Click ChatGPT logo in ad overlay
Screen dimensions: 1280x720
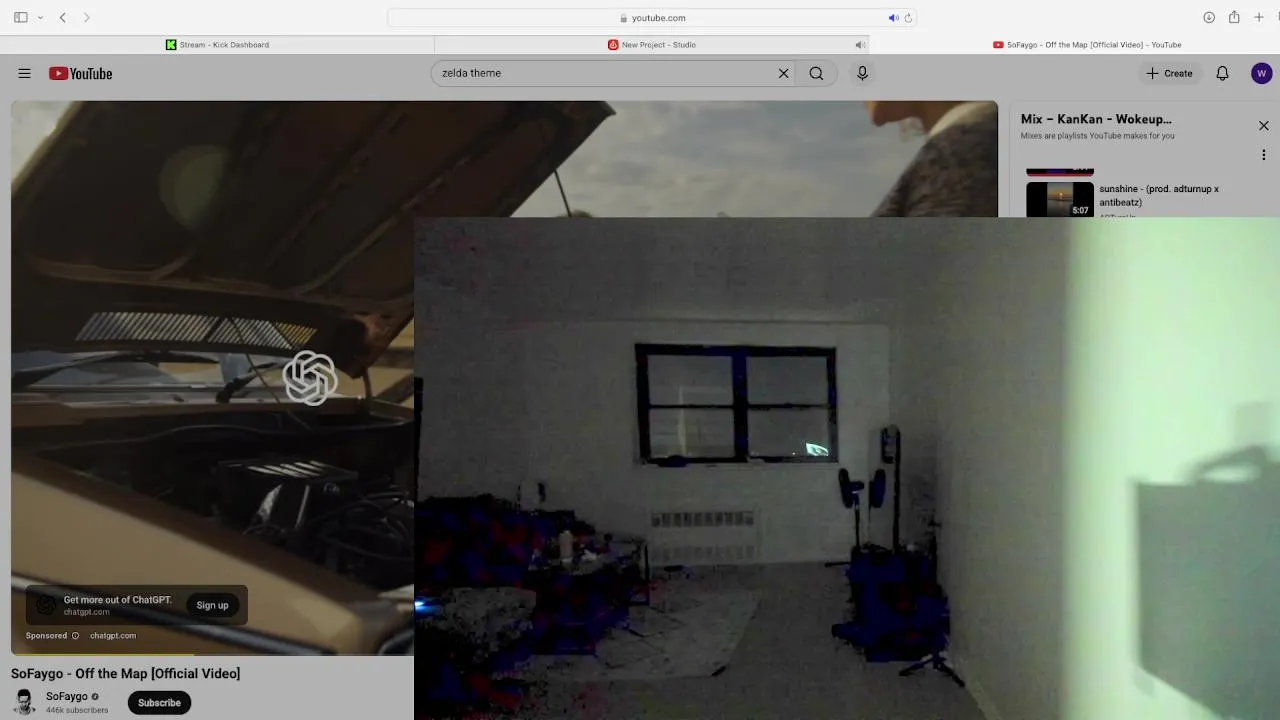click(x=46, y=605)
